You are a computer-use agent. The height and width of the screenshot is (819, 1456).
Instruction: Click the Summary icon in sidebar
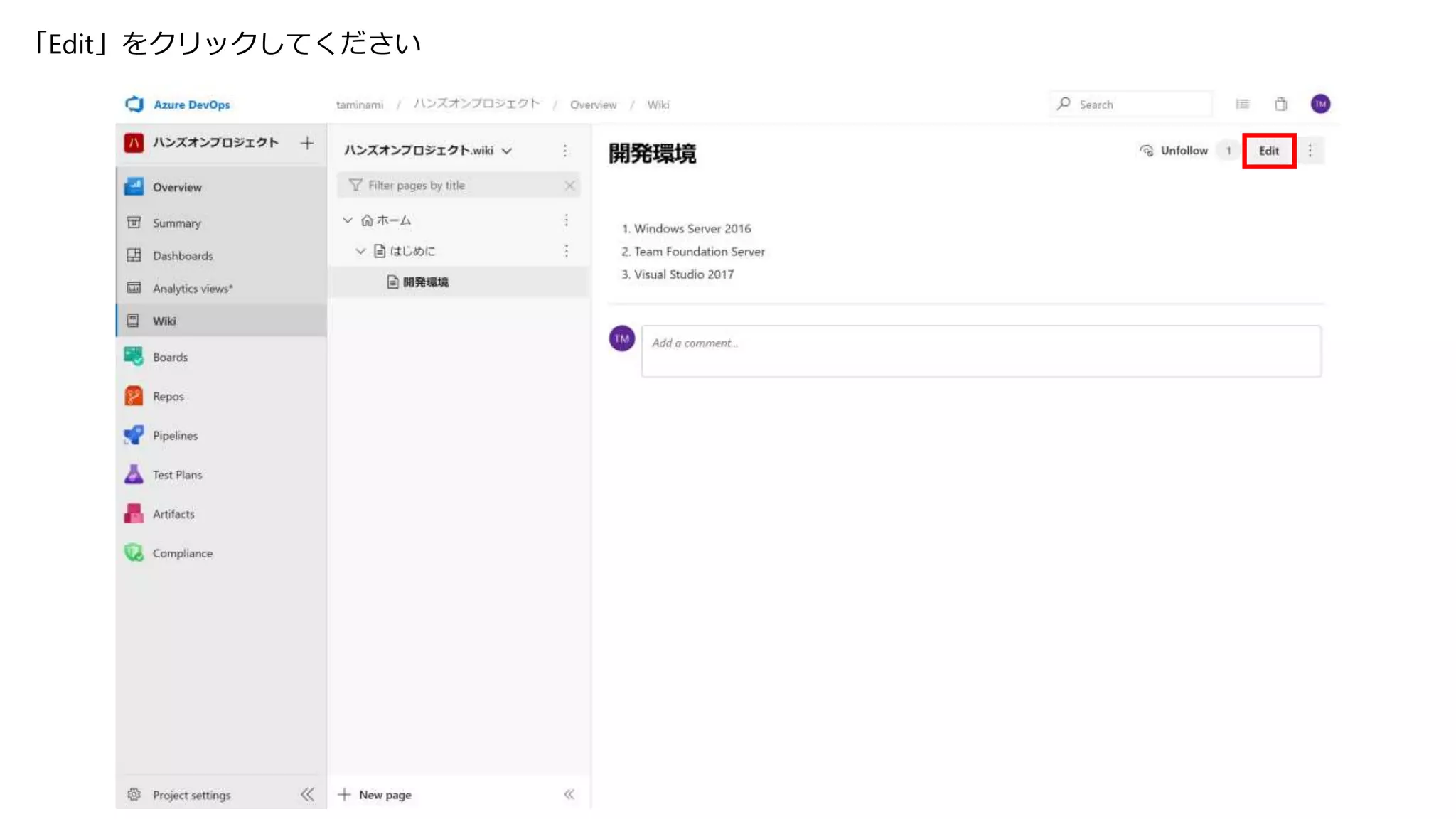[x=134, y=223]
